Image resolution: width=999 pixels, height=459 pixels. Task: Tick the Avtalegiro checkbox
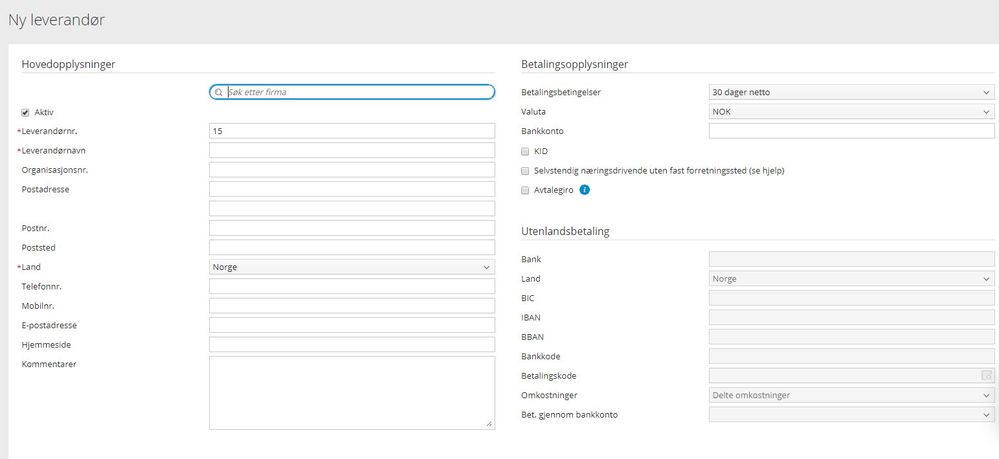526,190
